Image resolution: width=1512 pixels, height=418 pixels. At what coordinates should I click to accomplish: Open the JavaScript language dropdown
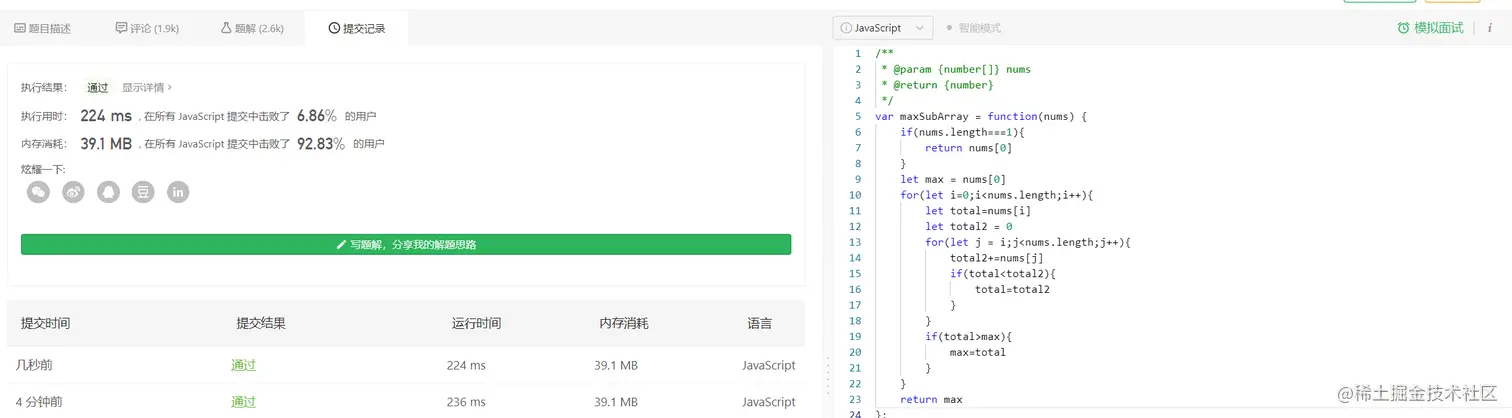[x=883, y=28]
